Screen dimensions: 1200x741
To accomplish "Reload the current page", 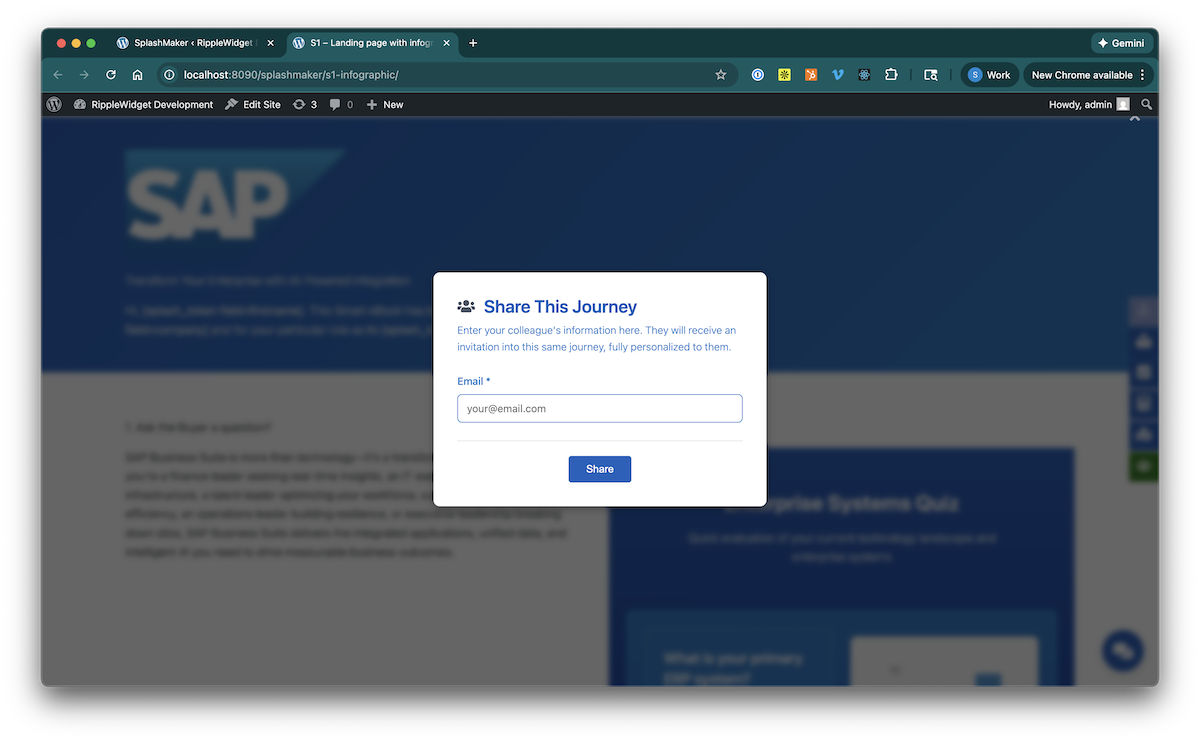I will (111, 75).
